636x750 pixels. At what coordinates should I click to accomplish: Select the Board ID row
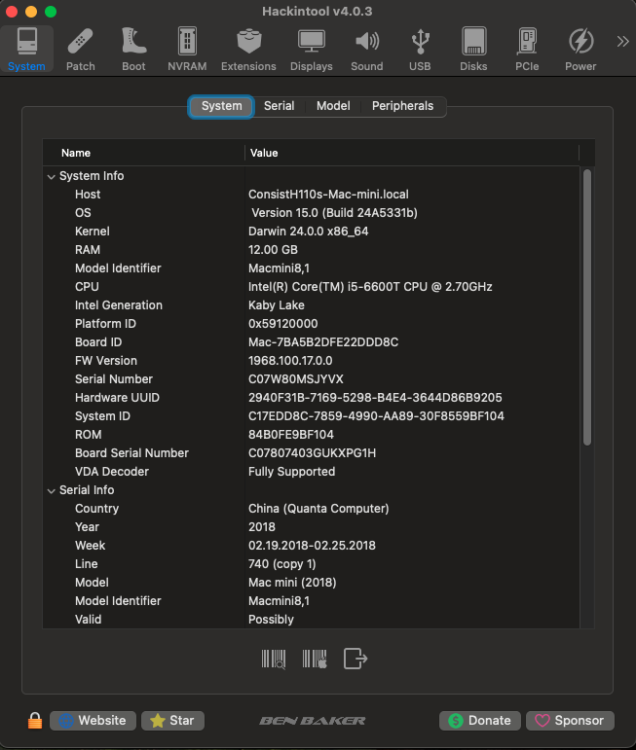coord(311,342)
